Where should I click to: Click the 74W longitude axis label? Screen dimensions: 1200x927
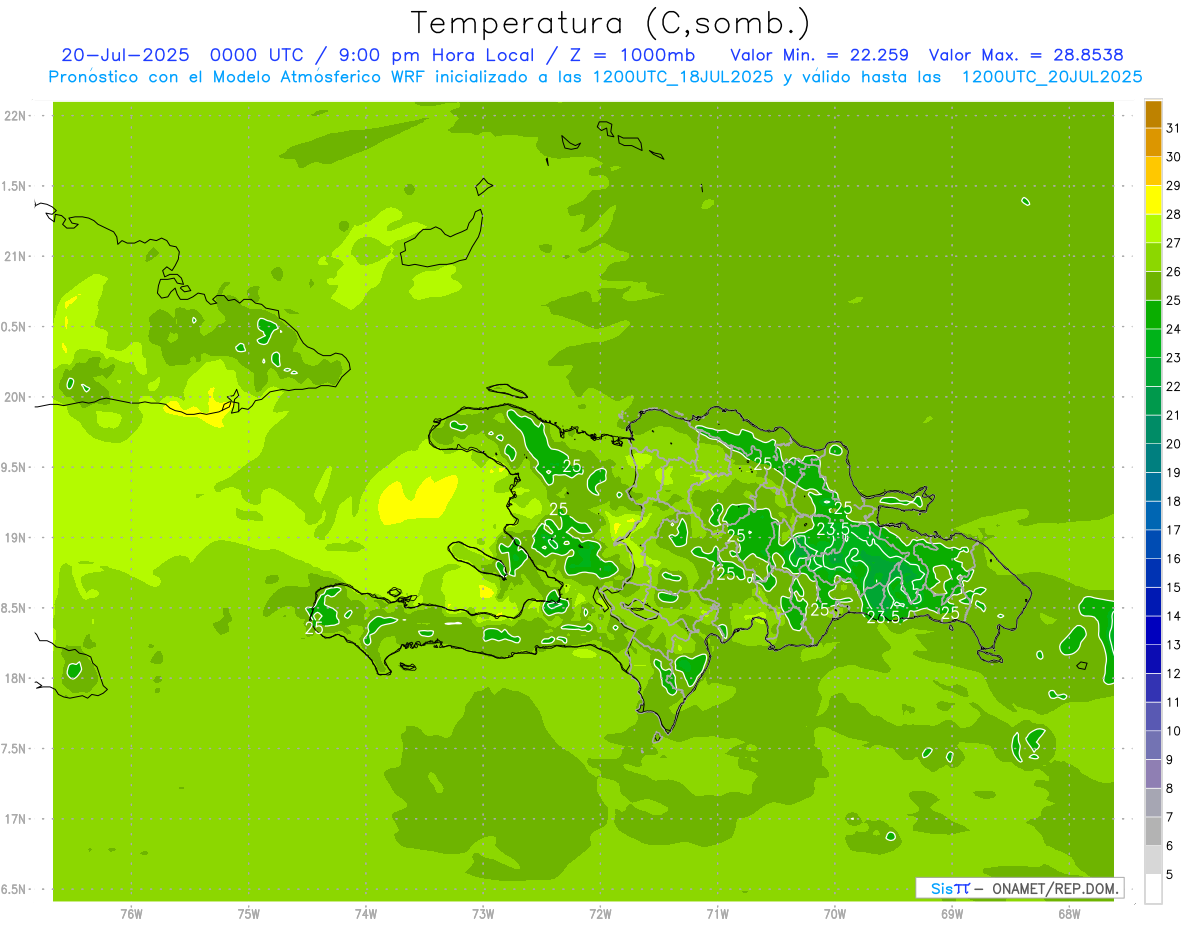click(x=366, y=914)
